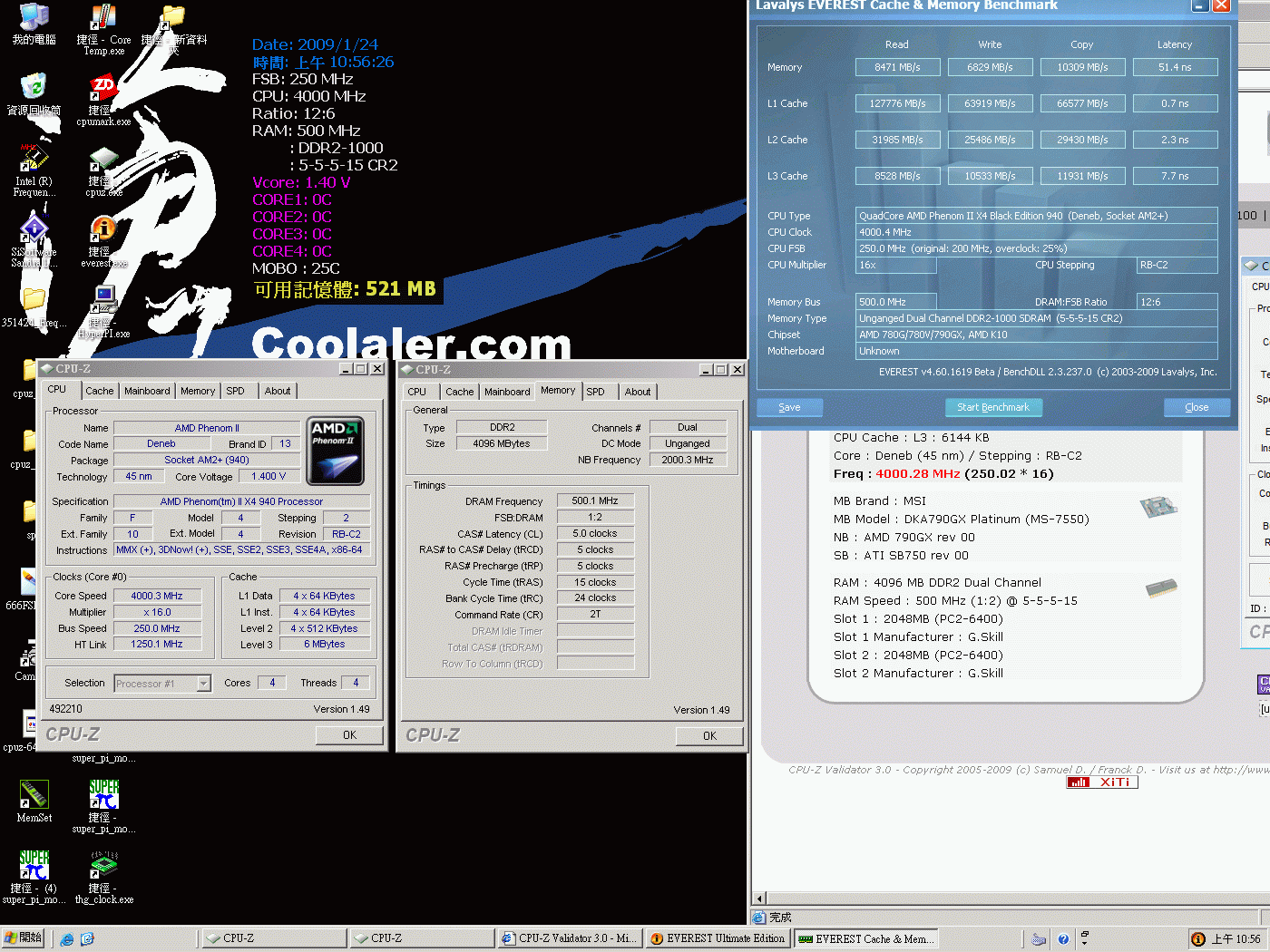This screenshot has height=952, width=1270.
Task: Click the browser horizontal scrollbar left arrow
Action: [x=761, y=899]
